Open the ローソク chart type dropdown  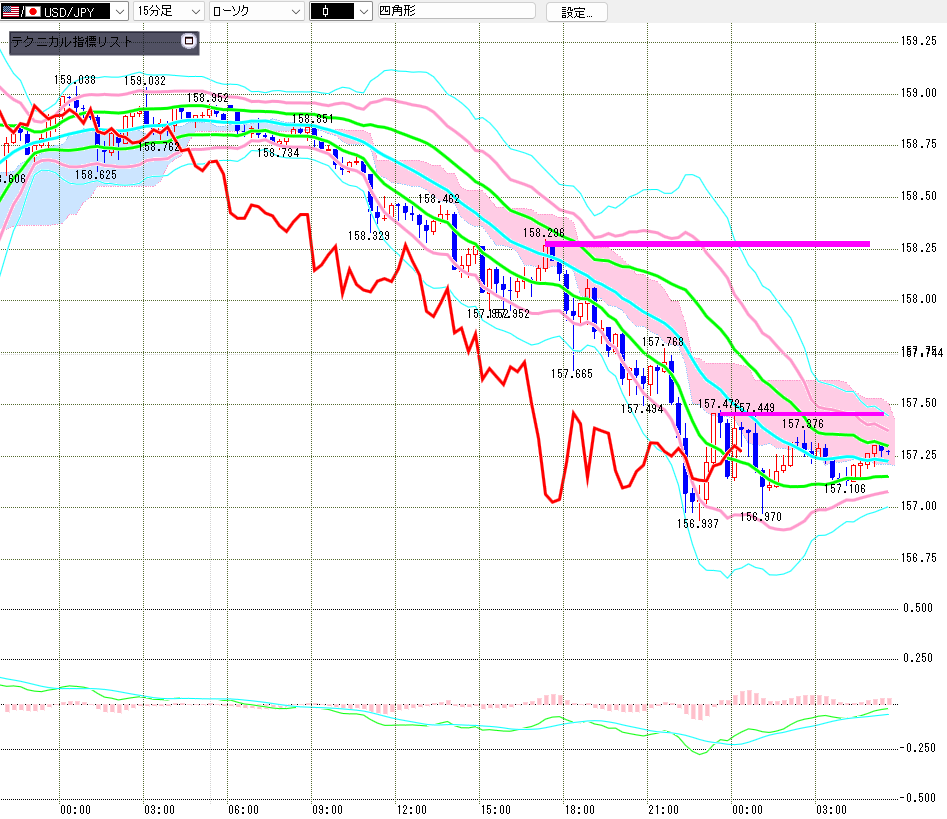click(x=257, y=11)
